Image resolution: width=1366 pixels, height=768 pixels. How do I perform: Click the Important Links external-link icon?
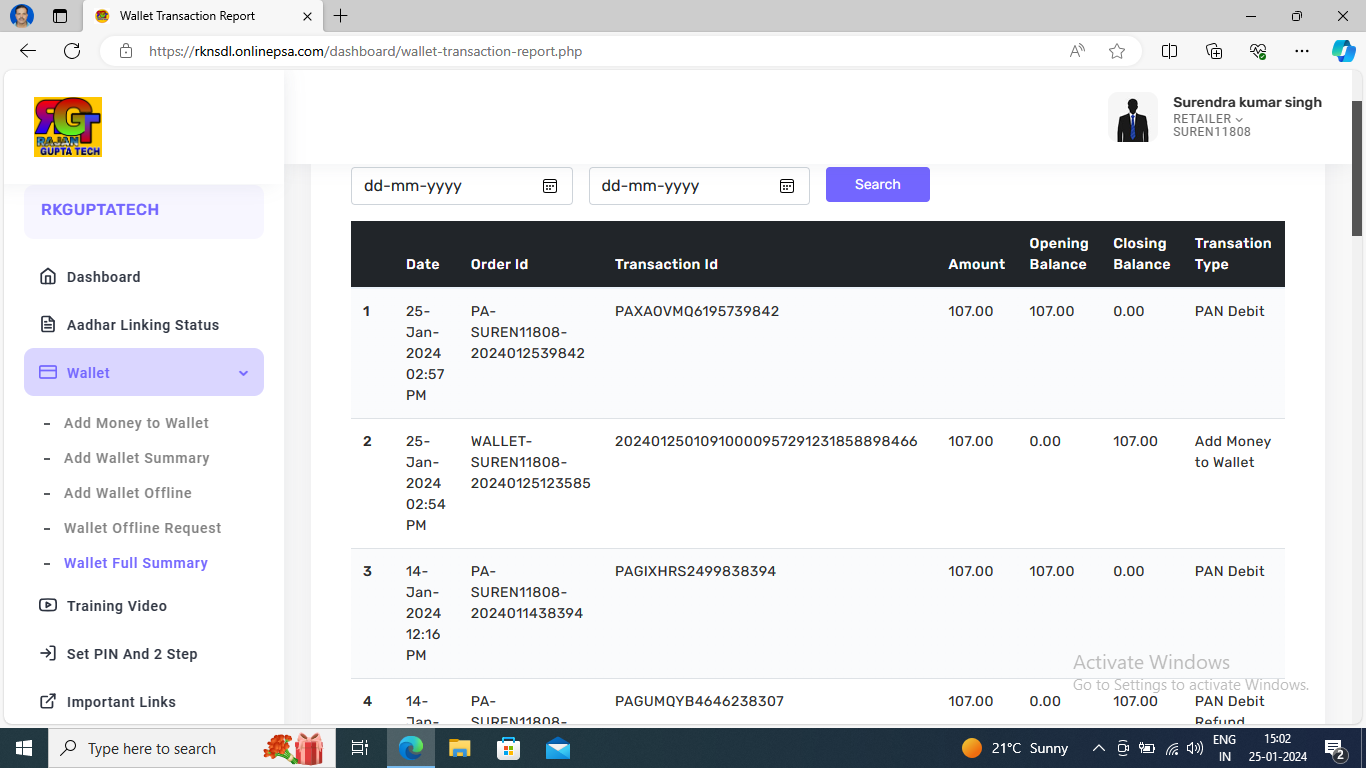[x=47, y=702]
